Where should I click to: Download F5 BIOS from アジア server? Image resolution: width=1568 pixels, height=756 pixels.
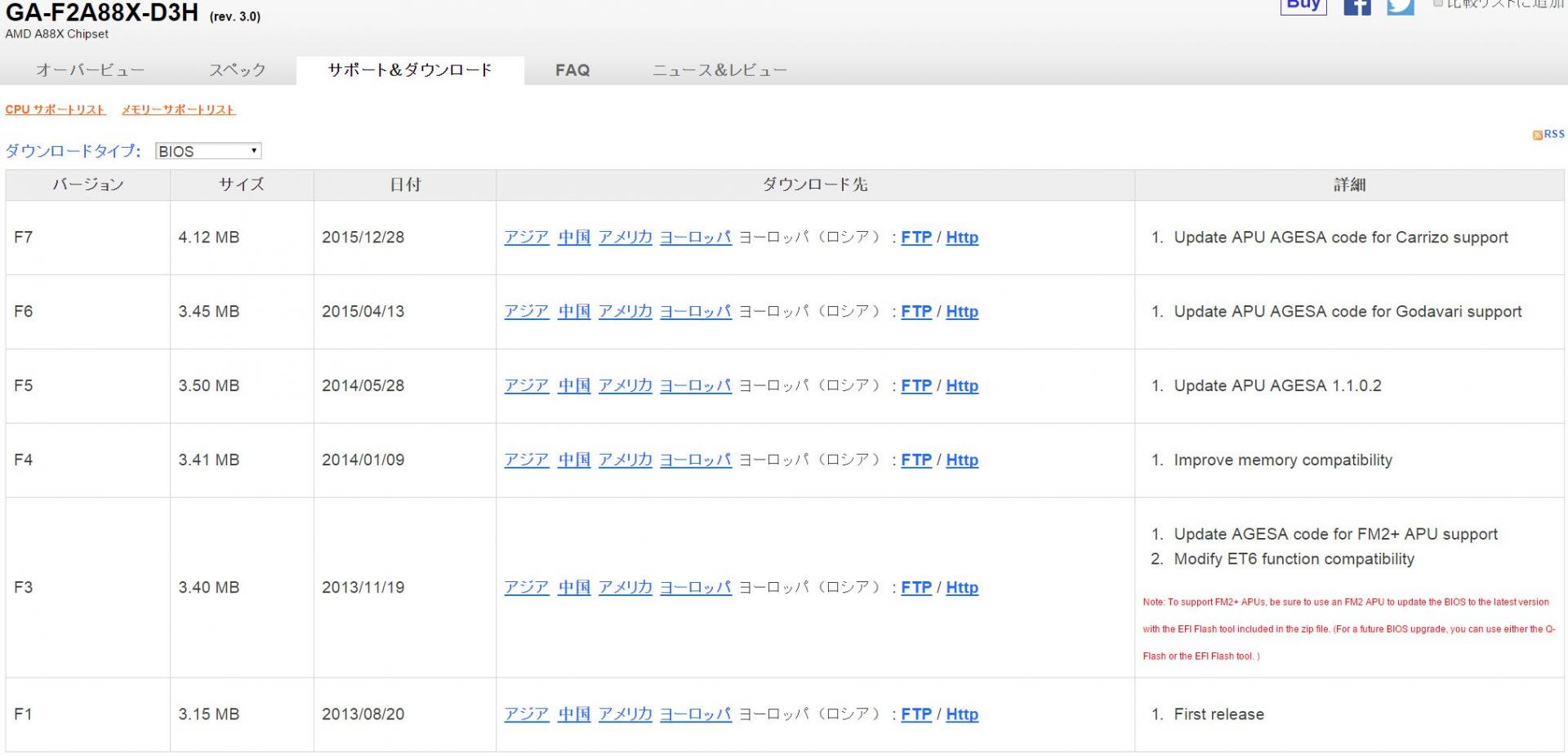(x=527, y=386)
